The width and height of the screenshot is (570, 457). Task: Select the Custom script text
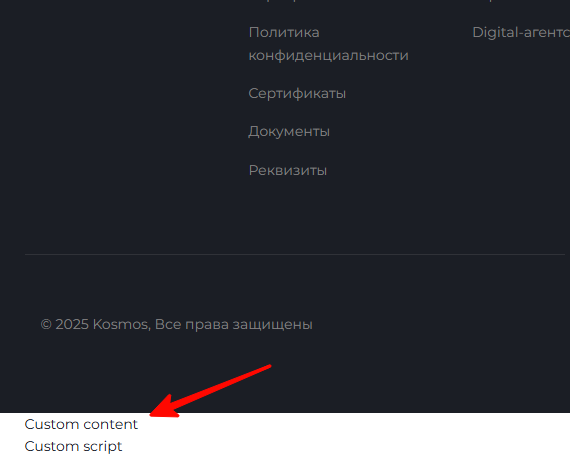pos(73,446)
